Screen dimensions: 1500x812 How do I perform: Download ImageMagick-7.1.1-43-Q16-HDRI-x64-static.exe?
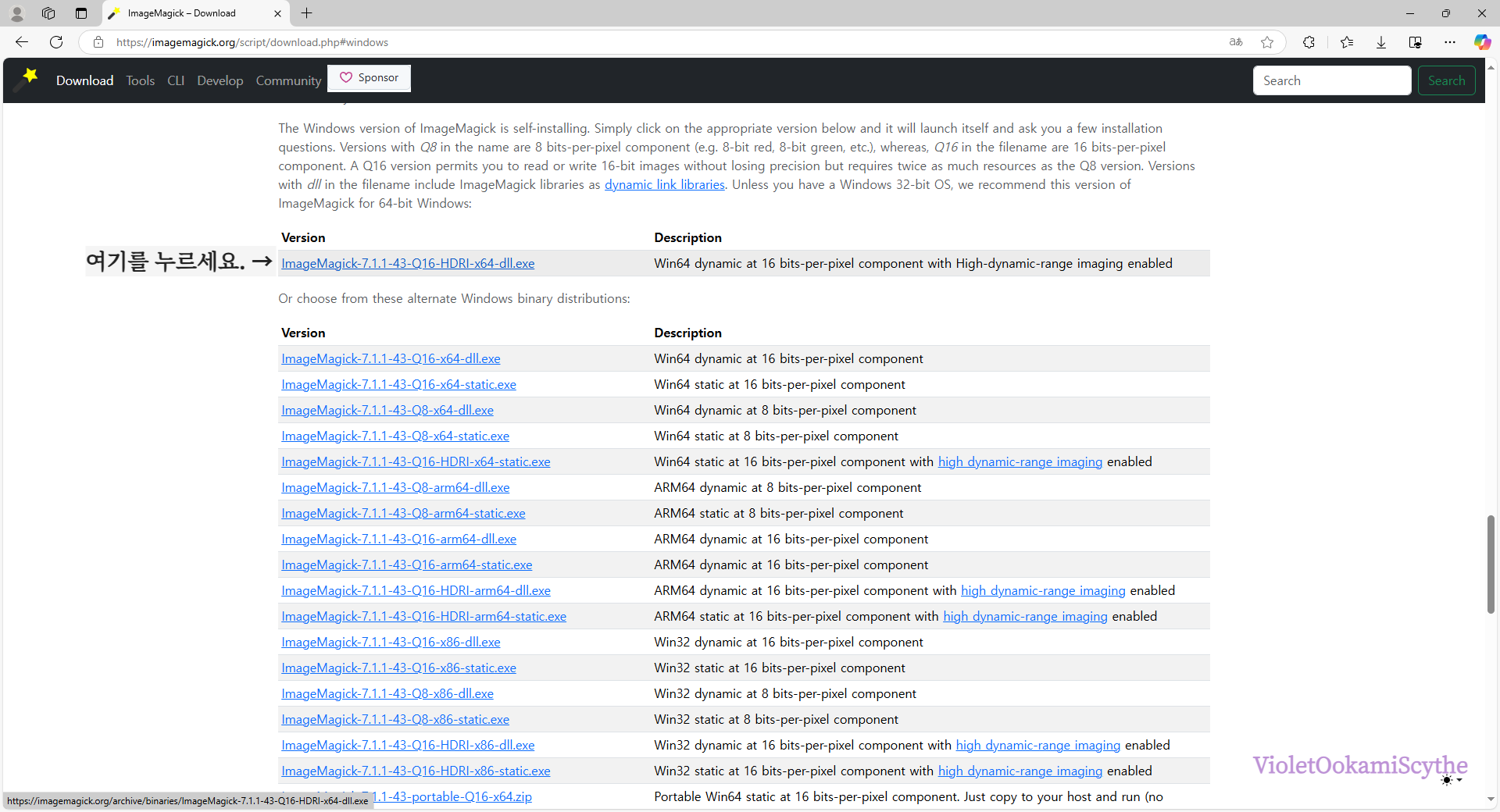416,461
